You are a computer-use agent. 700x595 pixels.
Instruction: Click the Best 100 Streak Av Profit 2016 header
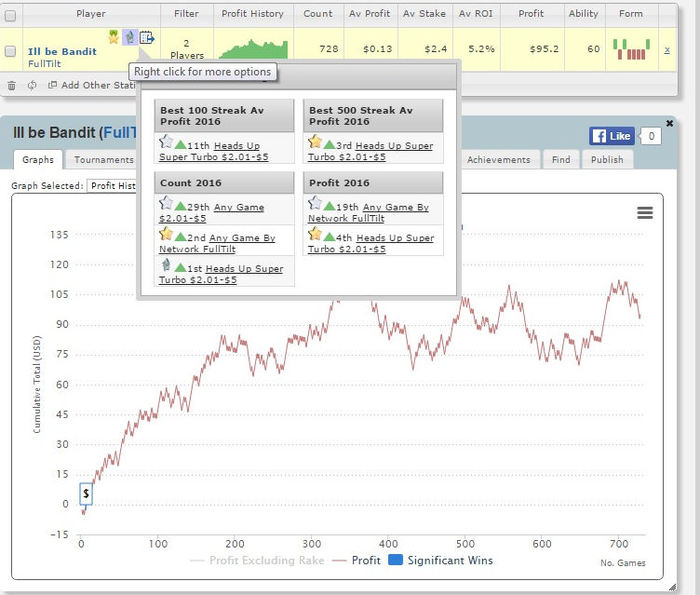(x=224, y=116)
